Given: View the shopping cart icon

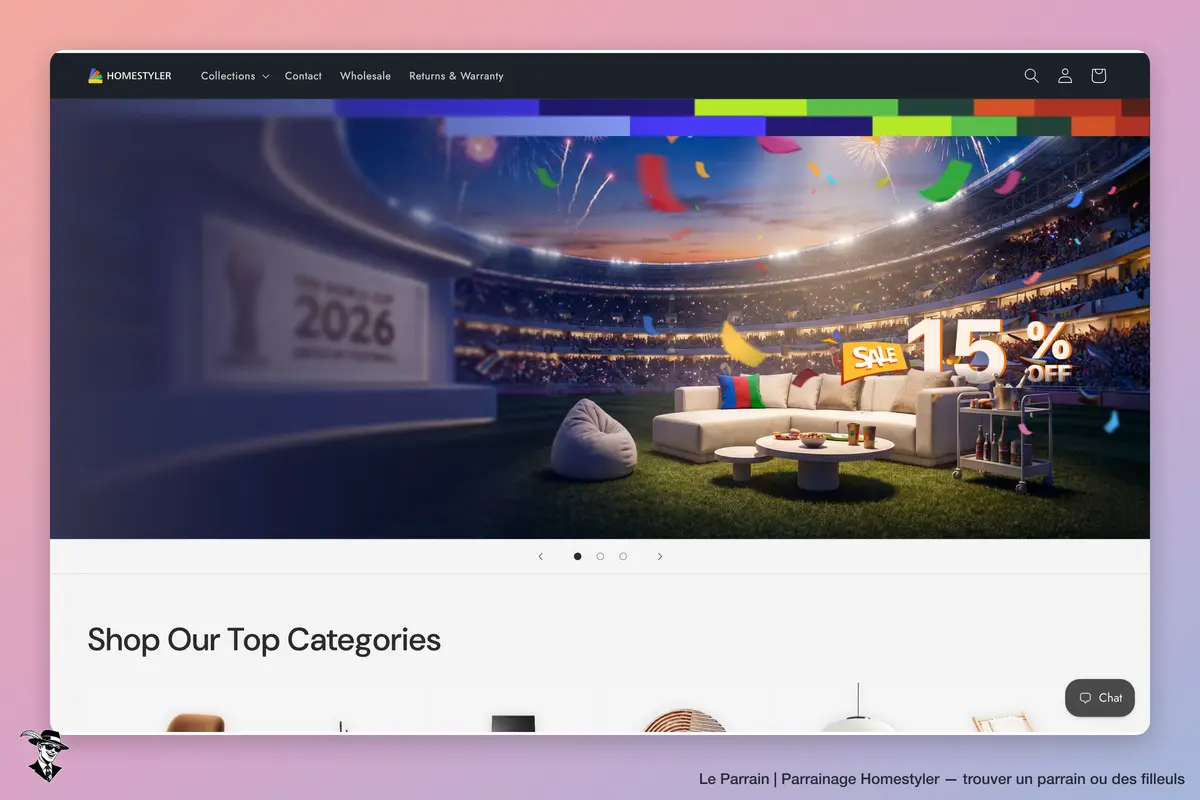Looking at the screenshot, I should pyautogui.click(x=1098, y=76).
